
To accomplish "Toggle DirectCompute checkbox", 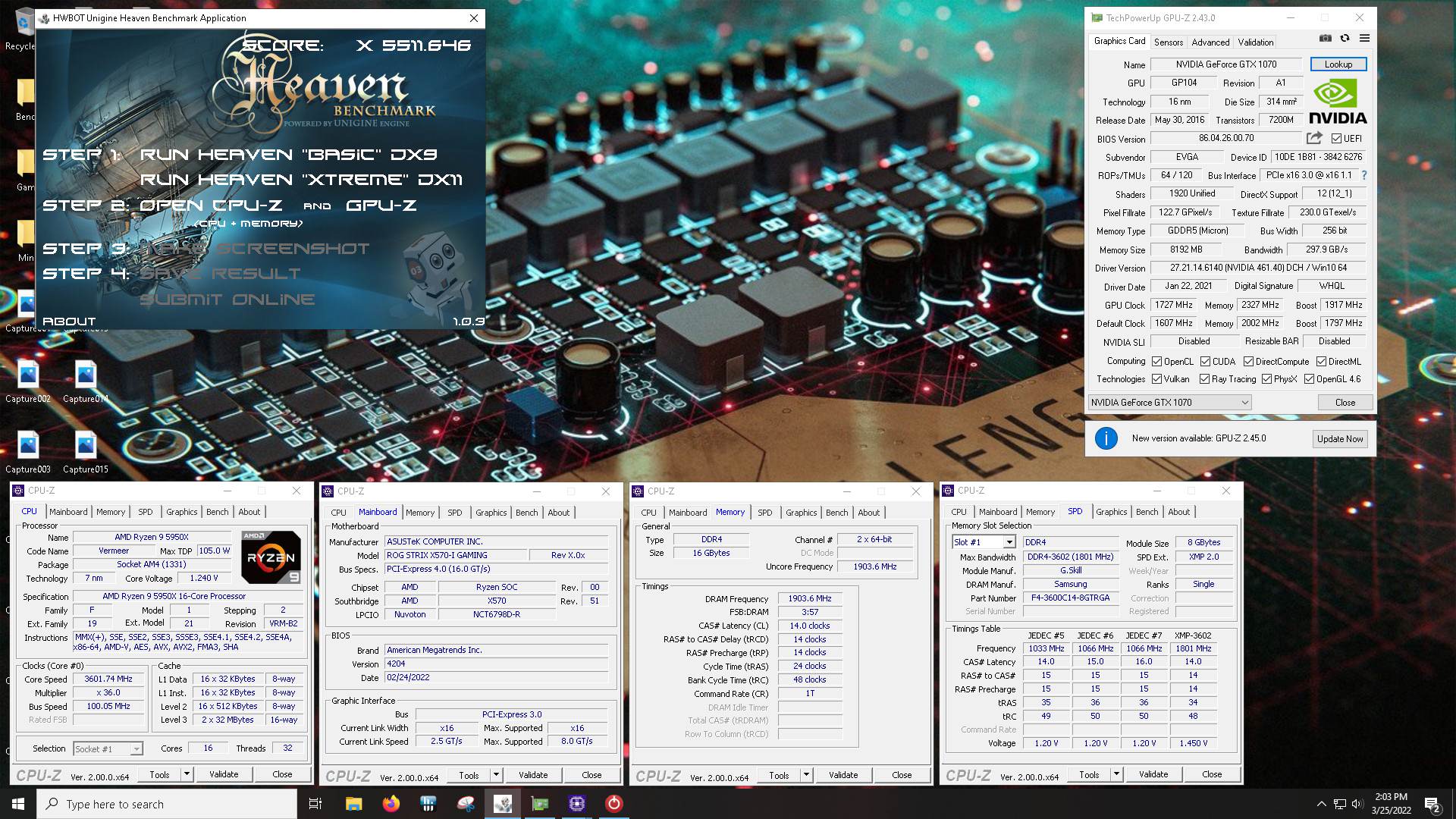I will pos(1248,362).
